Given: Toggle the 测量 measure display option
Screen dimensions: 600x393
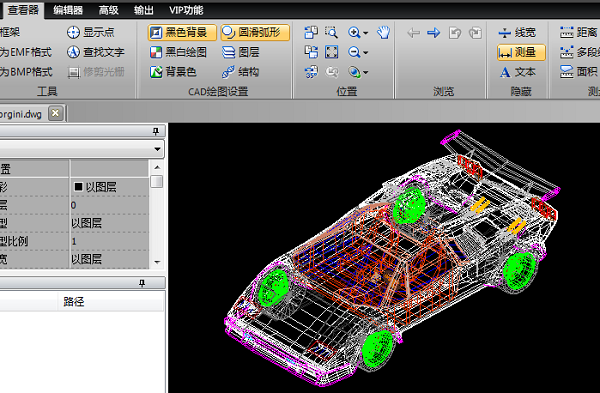Looking at the screenshot, I should pos(521,52).
